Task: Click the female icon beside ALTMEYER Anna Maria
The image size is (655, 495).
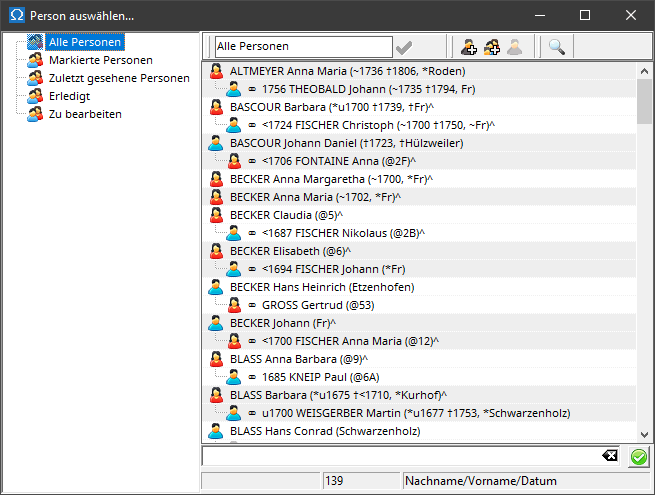Action: [x=215, y=71]
